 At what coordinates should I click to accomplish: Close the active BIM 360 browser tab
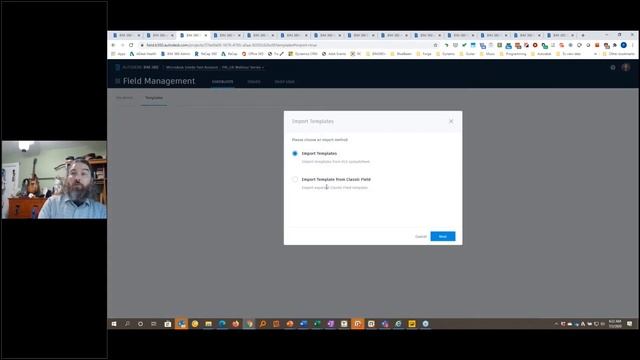(206, 36)
